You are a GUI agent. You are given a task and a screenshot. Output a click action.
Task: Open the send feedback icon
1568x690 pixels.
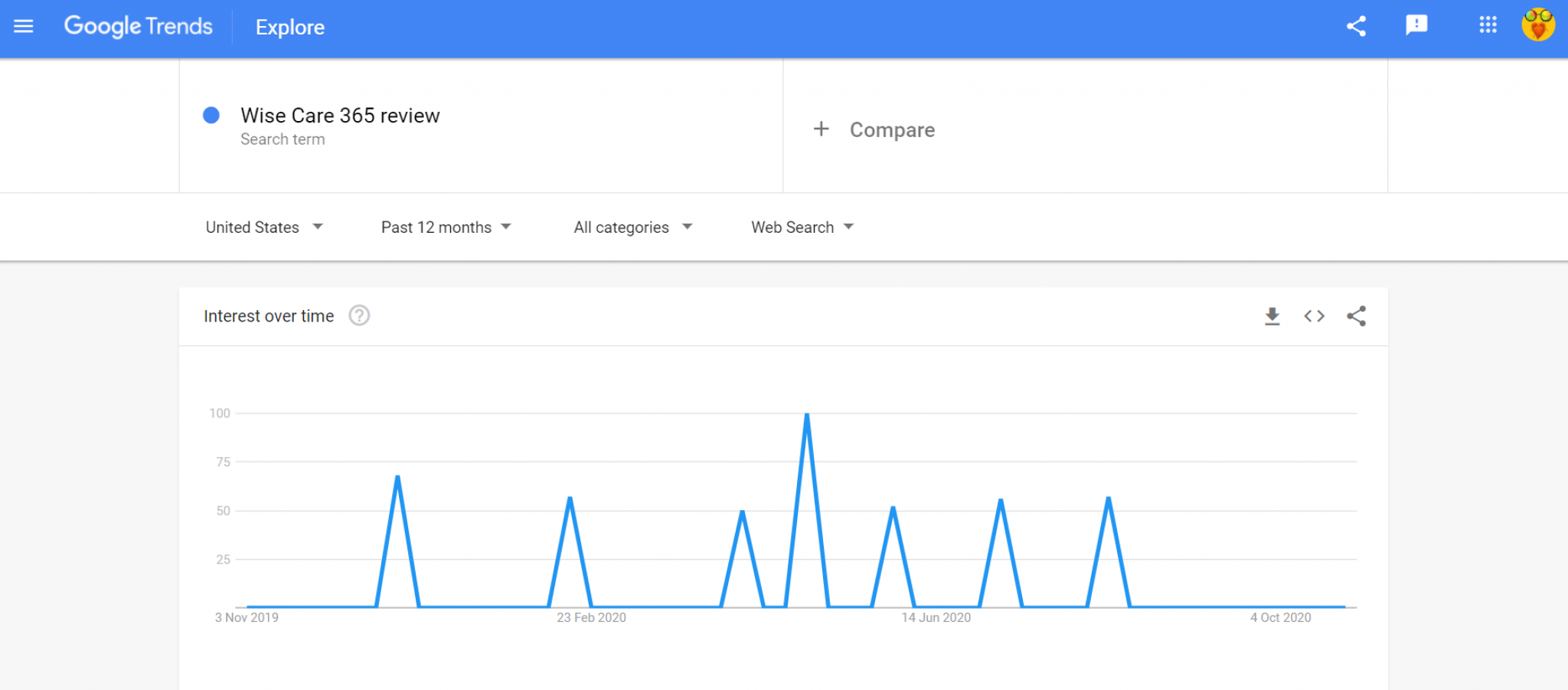(1416, 25)
